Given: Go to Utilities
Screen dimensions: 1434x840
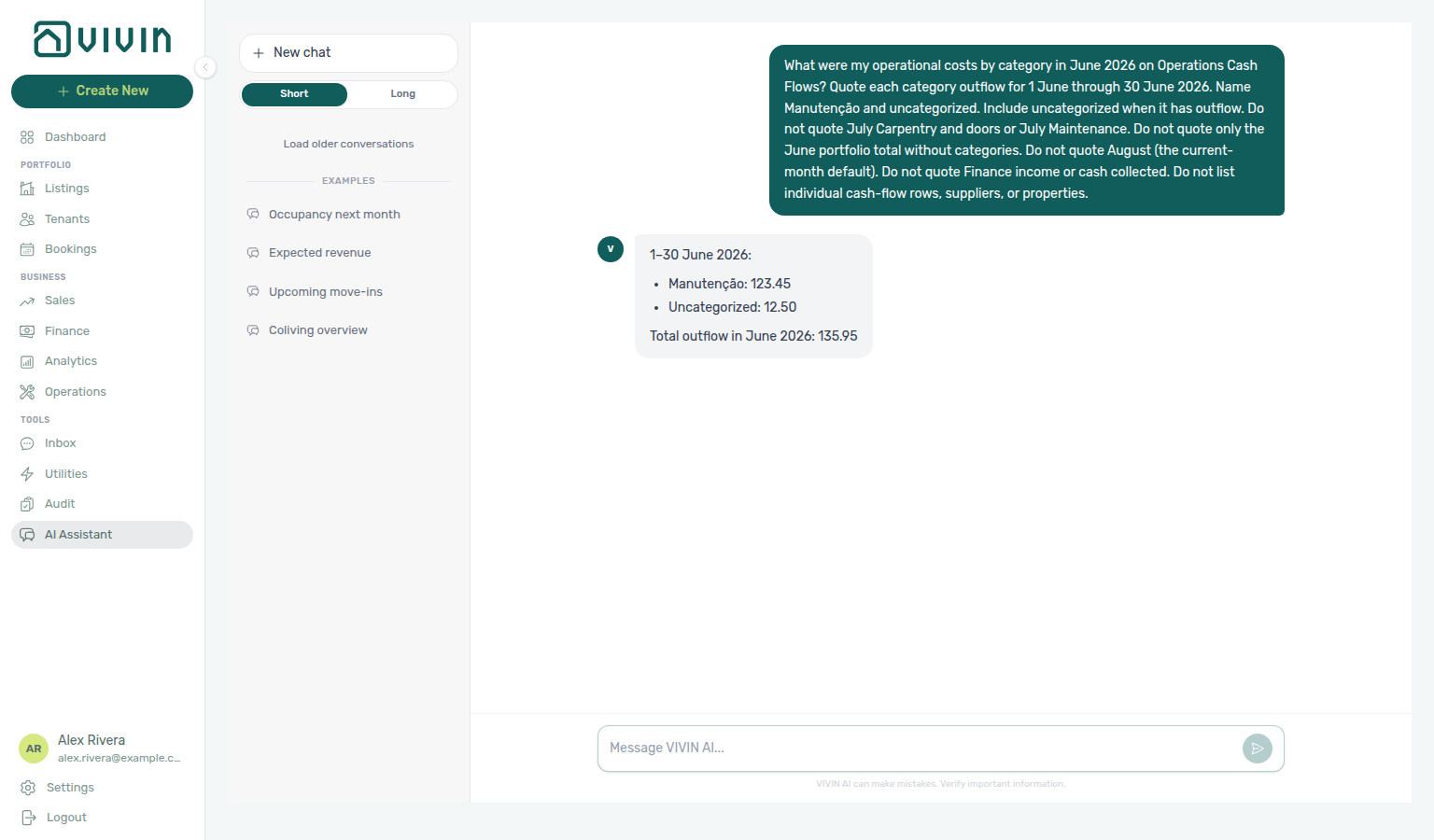Looking at the screenshot, I should [102, 474].
